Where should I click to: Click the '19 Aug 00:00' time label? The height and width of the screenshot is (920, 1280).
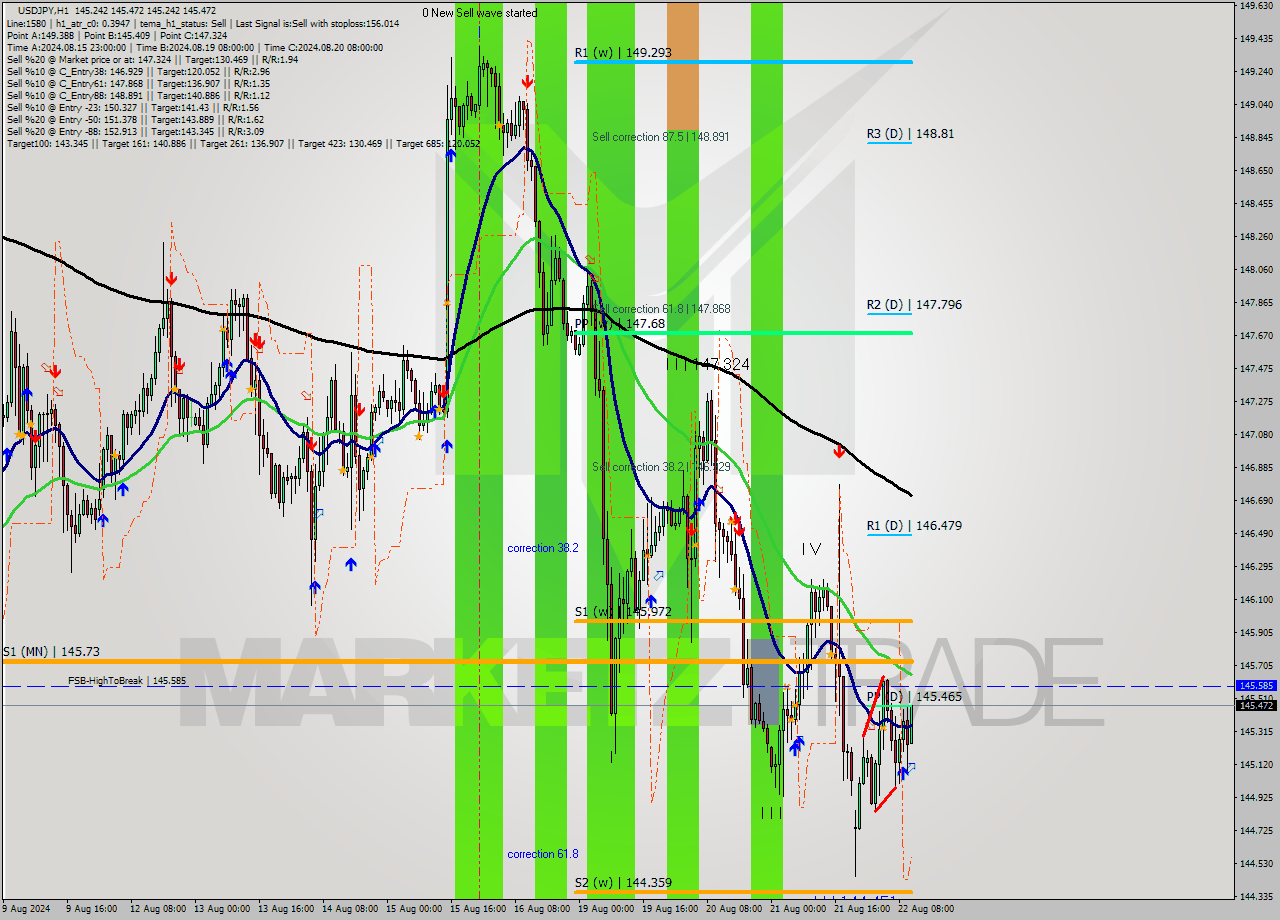tap(607, 910)
